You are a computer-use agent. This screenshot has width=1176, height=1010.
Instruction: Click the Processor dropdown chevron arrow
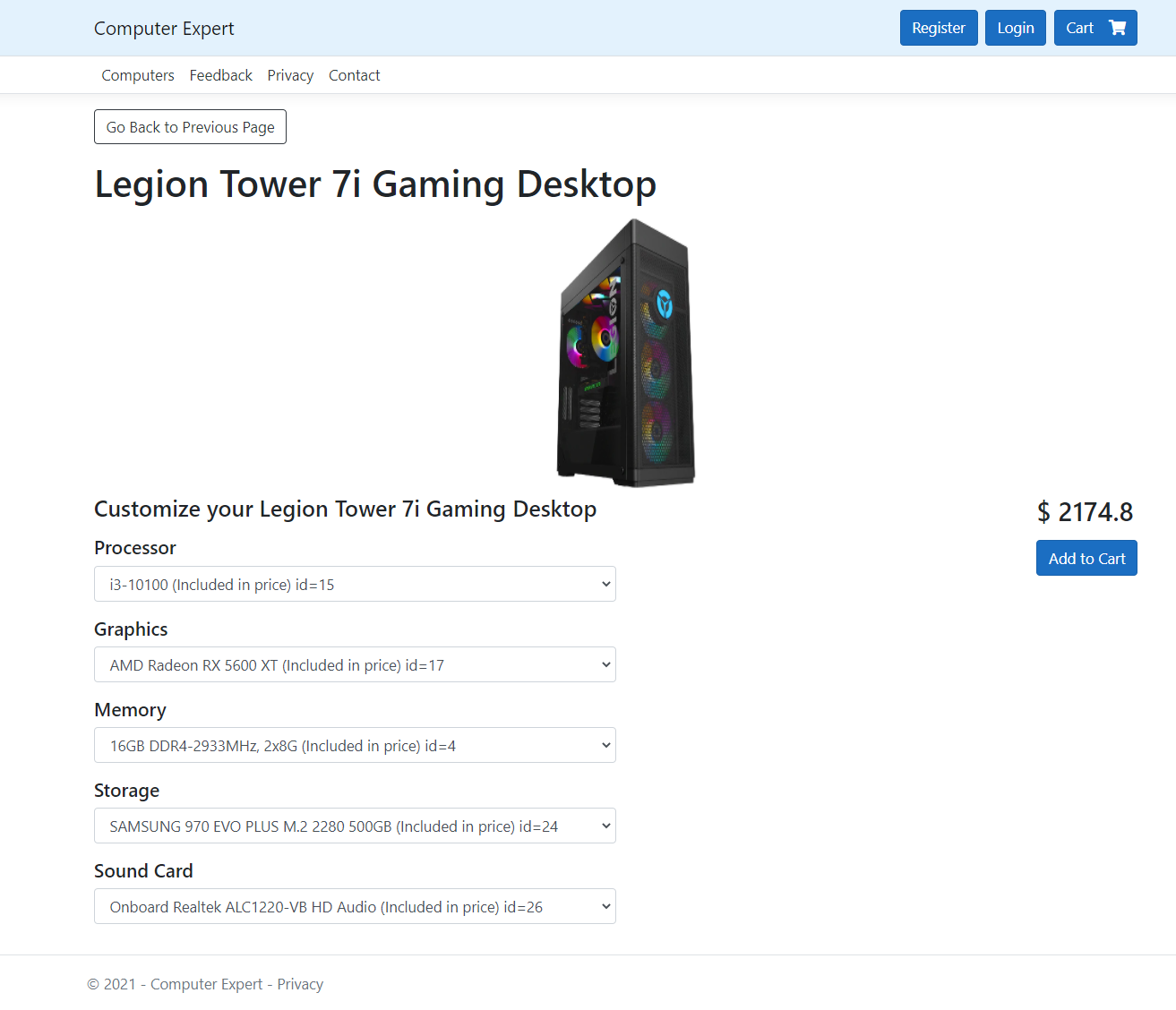click(x=606, y=585)
